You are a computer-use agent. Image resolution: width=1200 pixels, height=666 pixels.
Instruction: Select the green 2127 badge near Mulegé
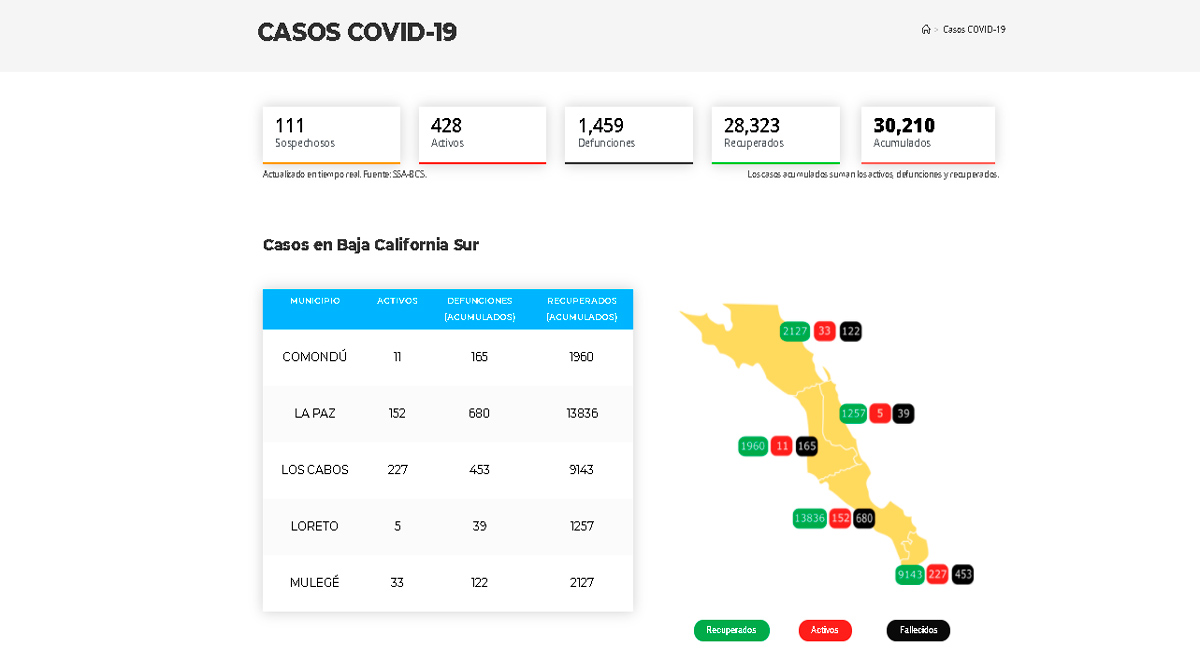pyautogui.click(x=794, y=330)
